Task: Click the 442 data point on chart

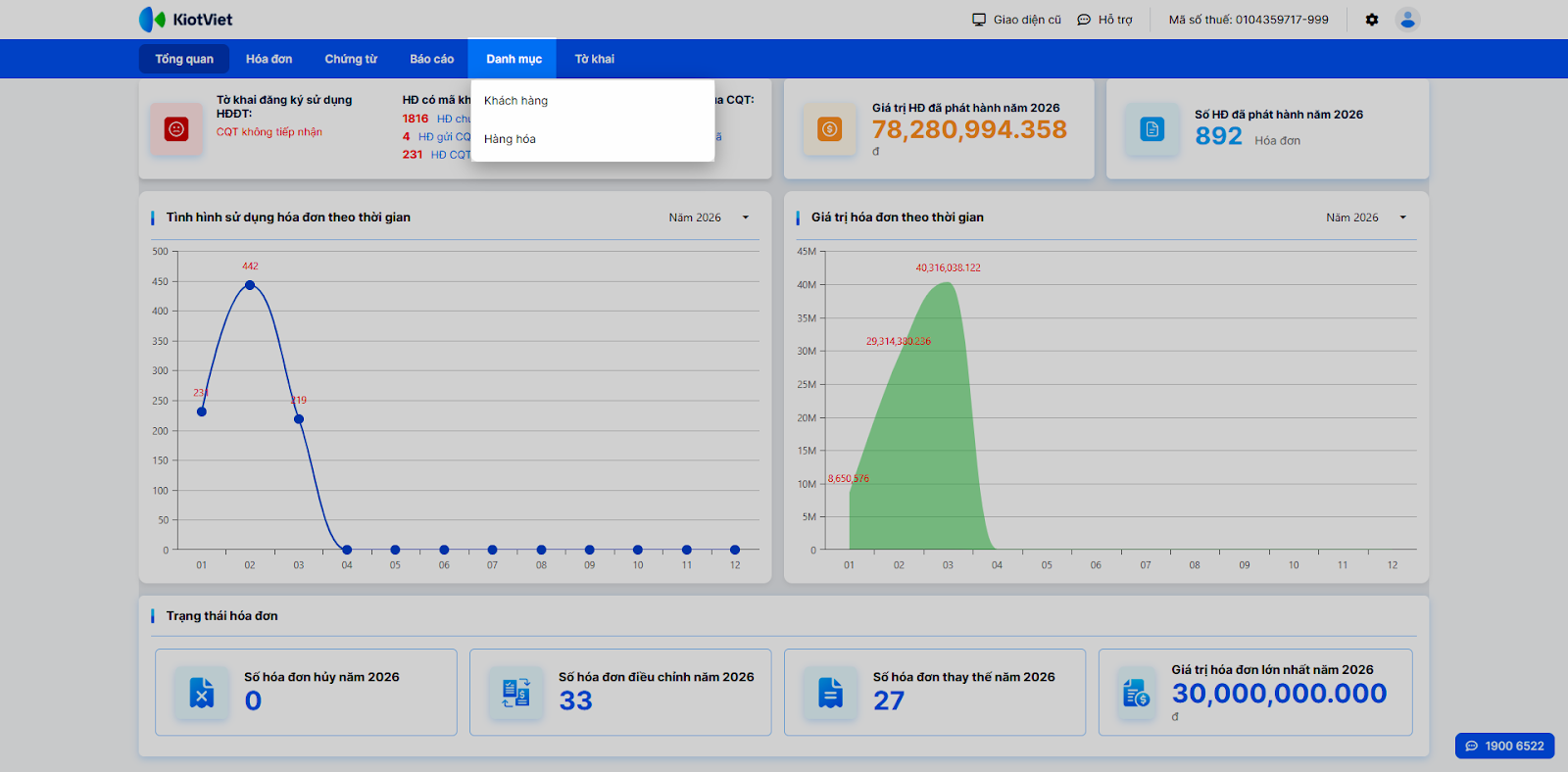Action: click(250, 285)
